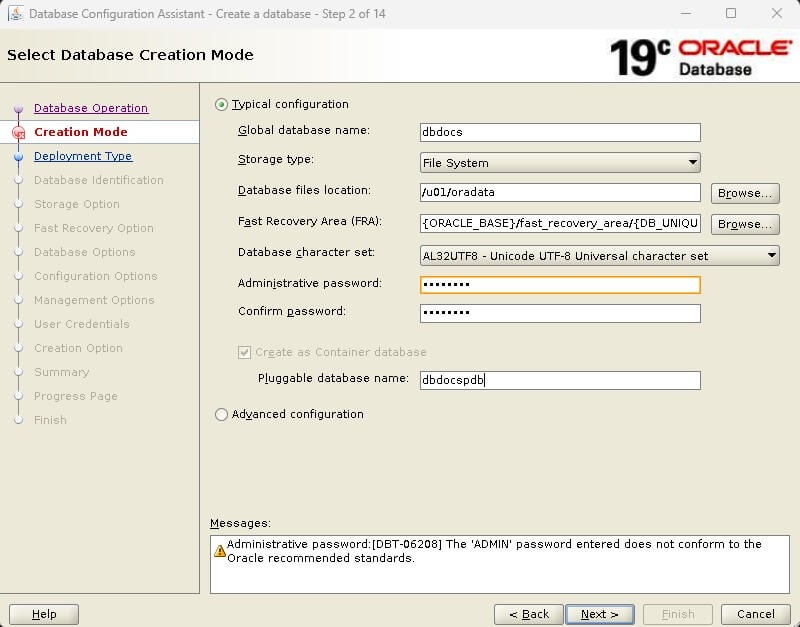Image resolution: width=800 pixels, height=627 pixels.
Task: Expand the Database character set dropdown
Action: [599, 256]
